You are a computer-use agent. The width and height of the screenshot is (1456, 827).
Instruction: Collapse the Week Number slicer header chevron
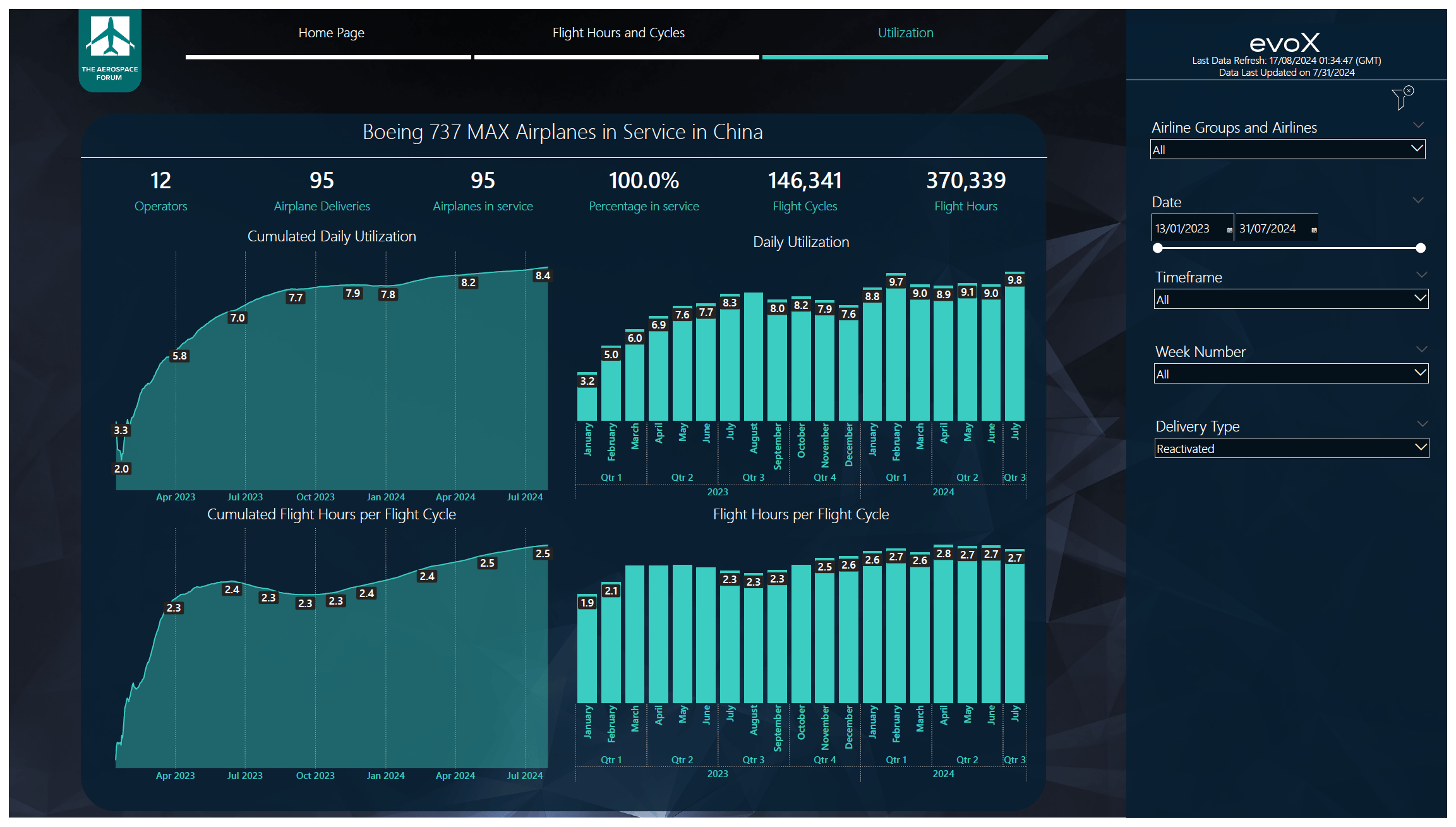[x=1421, y=349]
